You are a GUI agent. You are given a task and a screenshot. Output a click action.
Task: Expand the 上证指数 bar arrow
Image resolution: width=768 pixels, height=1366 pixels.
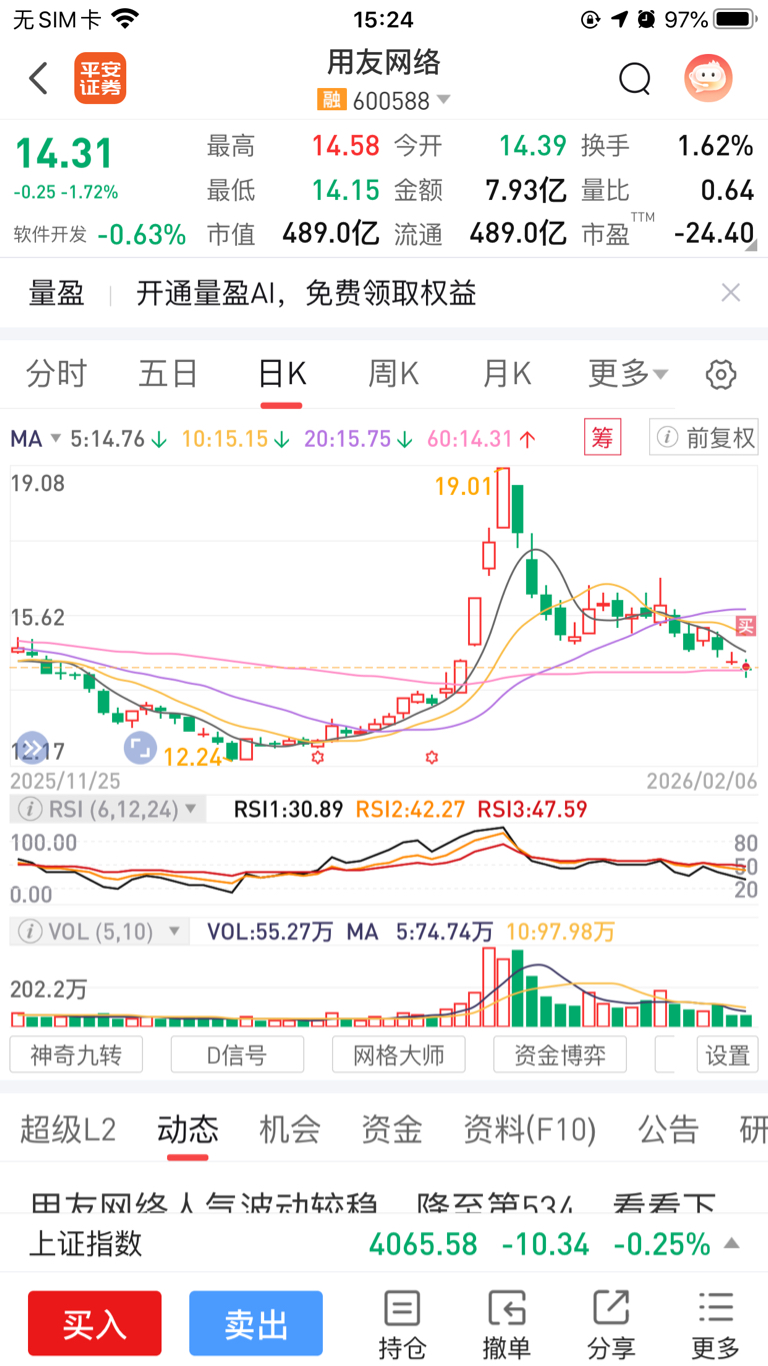[732, 1244]
